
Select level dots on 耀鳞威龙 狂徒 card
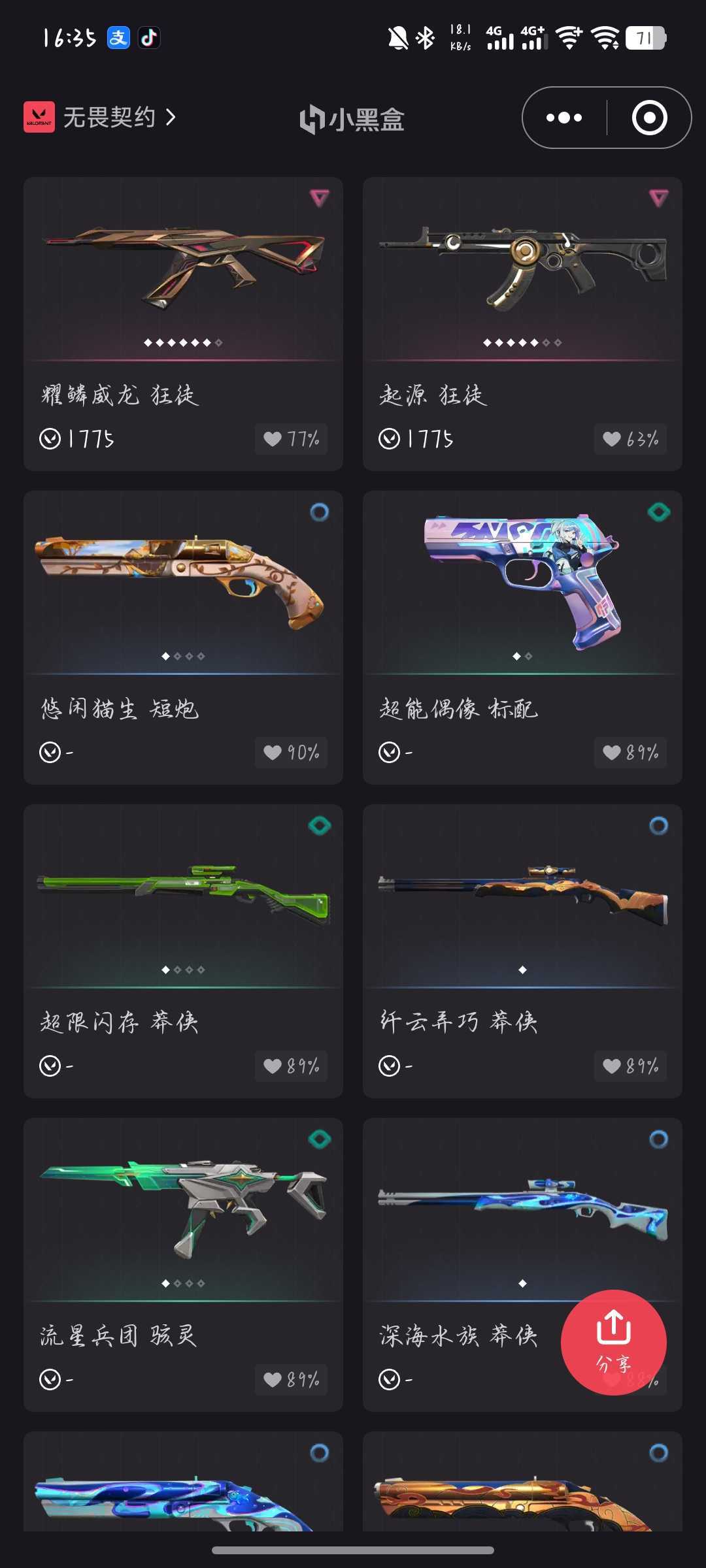pos(183,342)
